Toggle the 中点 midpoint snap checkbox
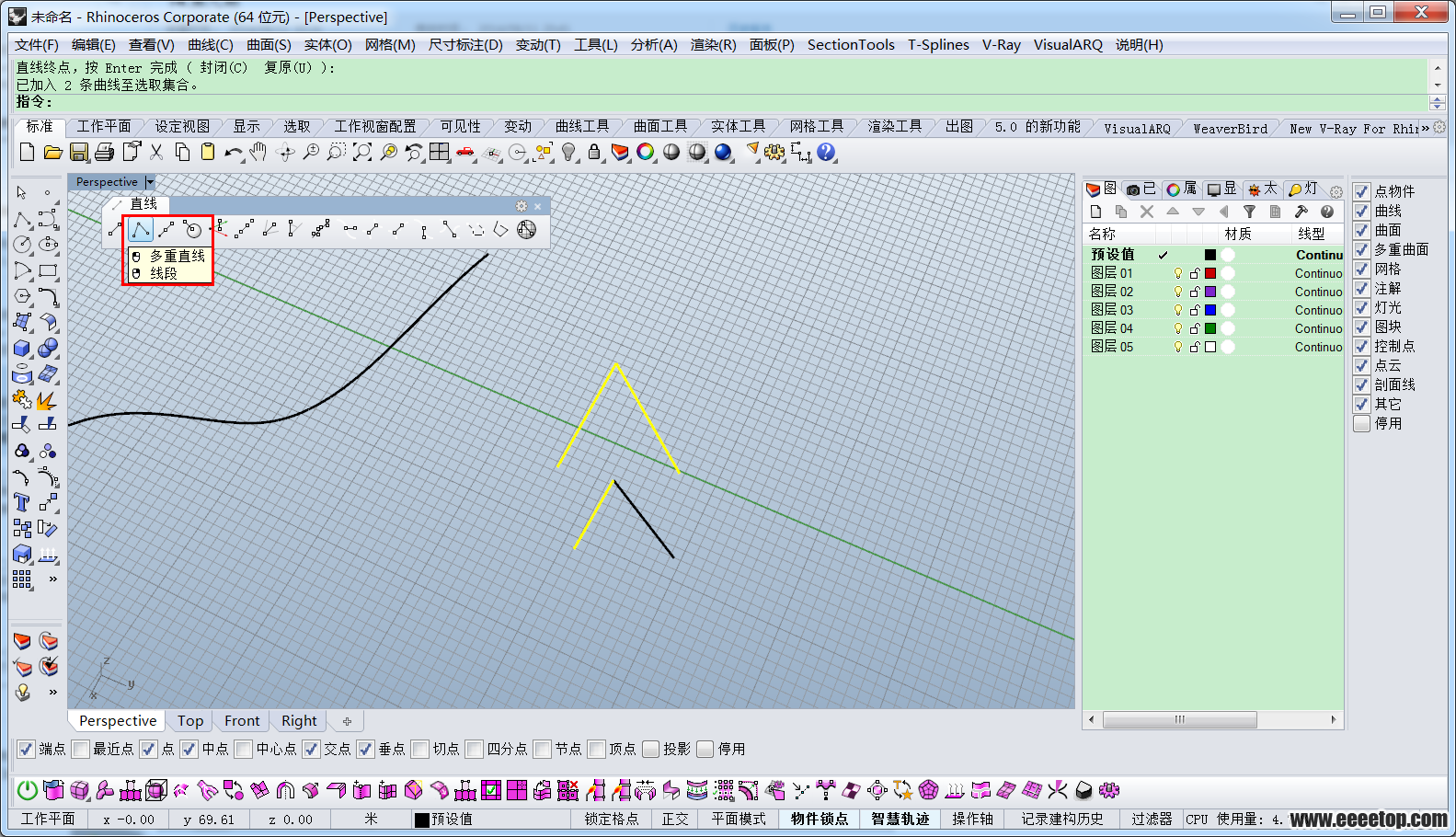The height and width of the screenshot is (837, 1456). (x=189, y=749)
